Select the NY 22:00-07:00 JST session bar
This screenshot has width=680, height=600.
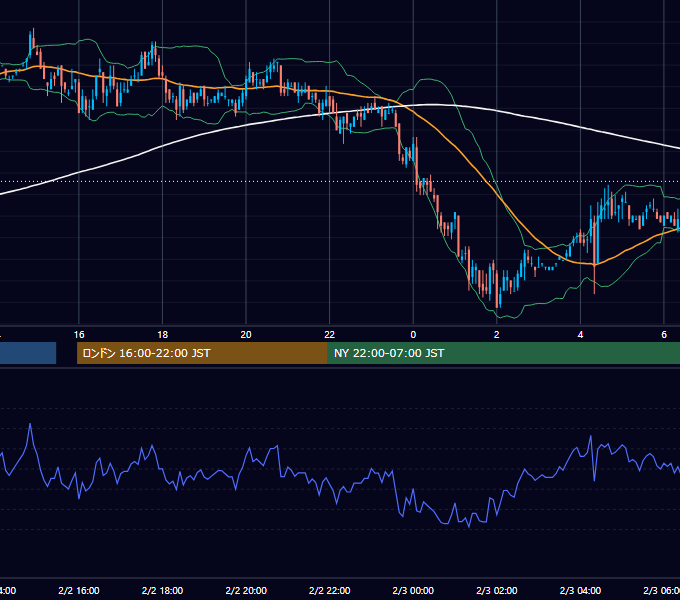coord(503,353)
